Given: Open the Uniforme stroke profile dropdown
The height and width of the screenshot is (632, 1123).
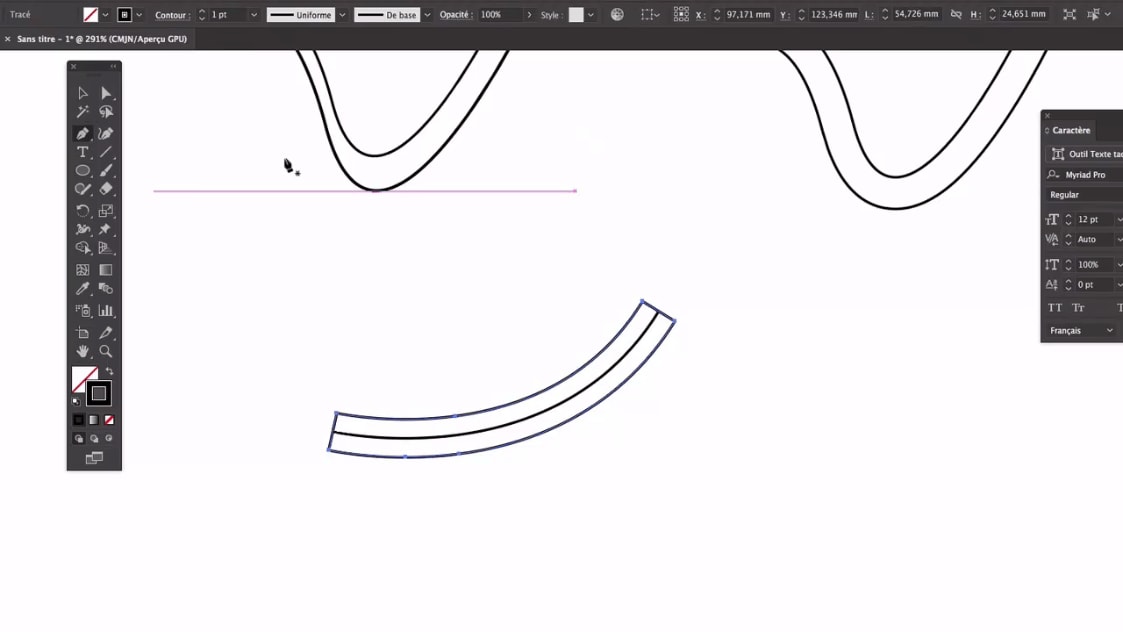Looking at the screenshot, I should (342, 15).
